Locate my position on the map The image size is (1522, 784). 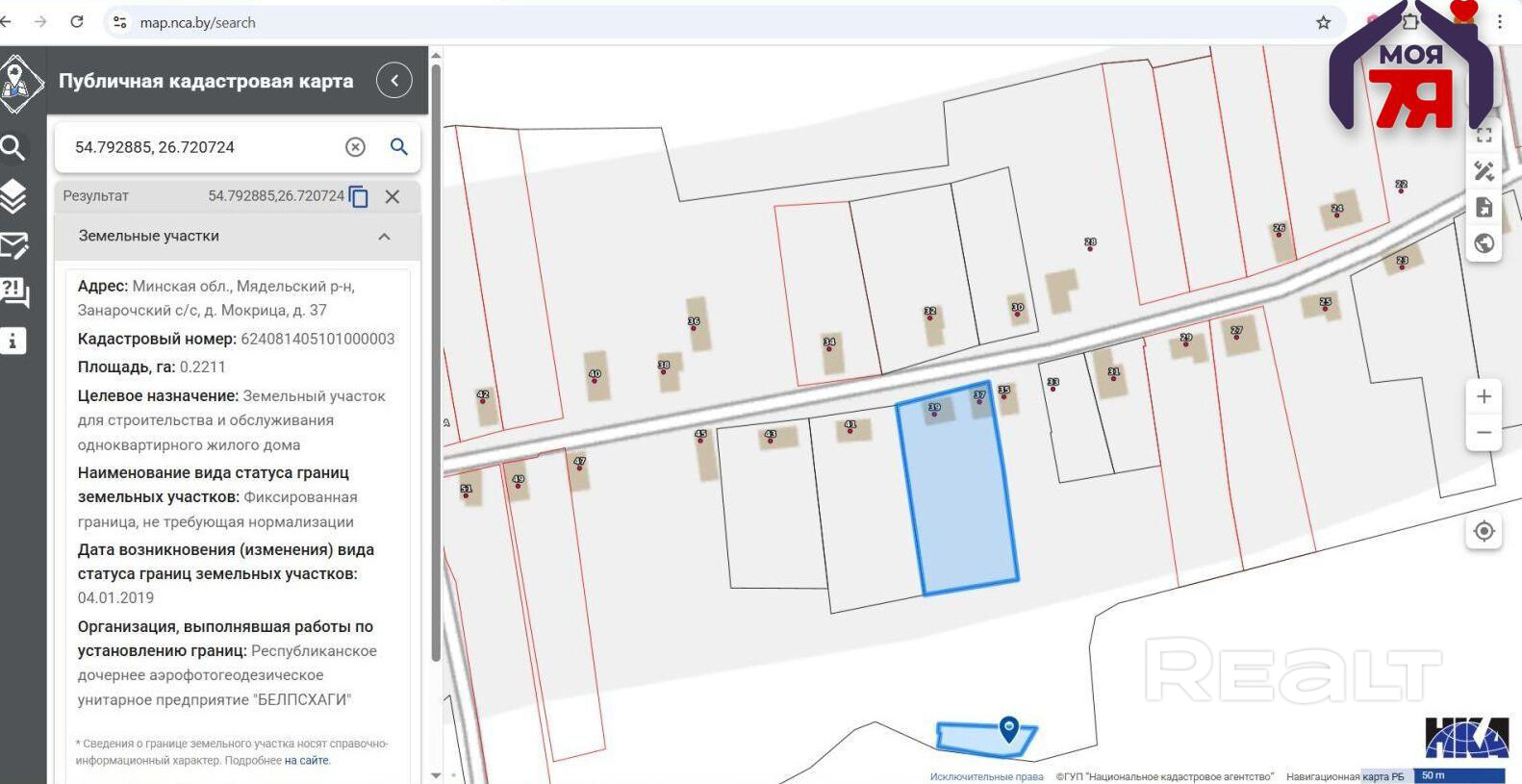[1484, 531]
